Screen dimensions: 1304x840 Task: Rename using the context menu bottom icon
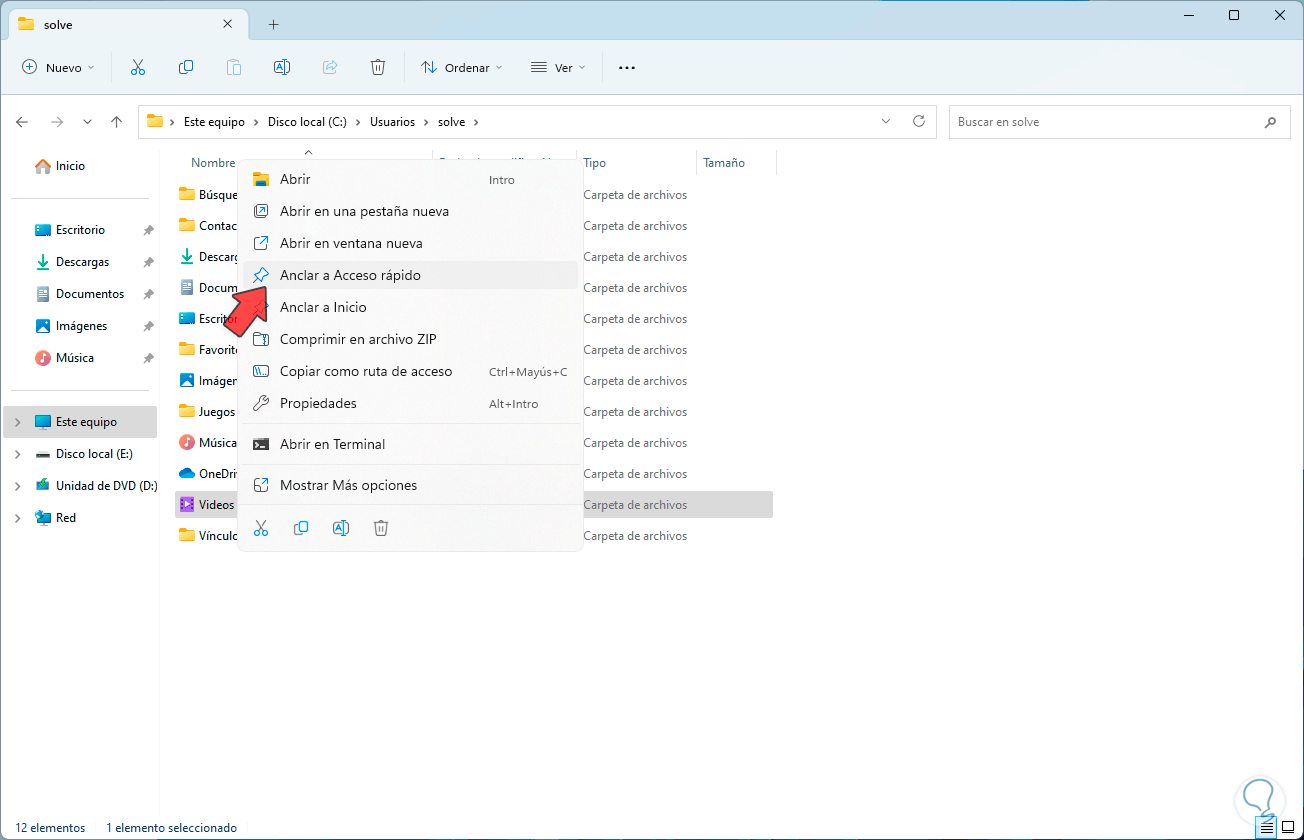coord(341,528)
